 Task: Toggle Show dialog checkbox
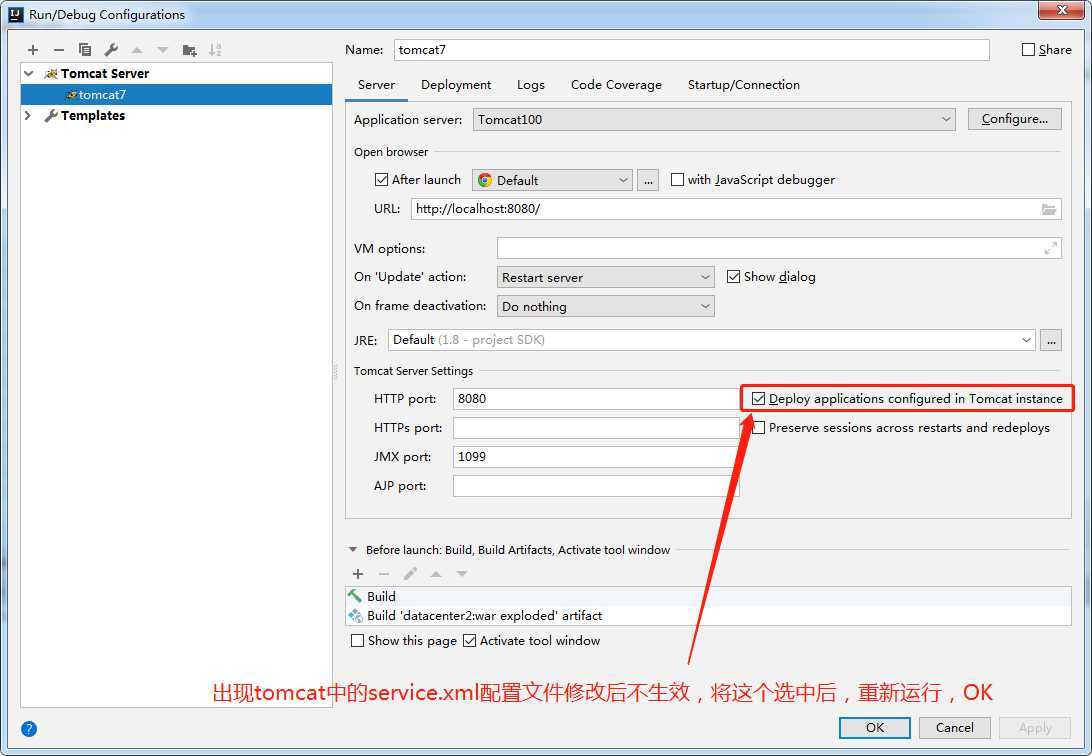point(733,276)
